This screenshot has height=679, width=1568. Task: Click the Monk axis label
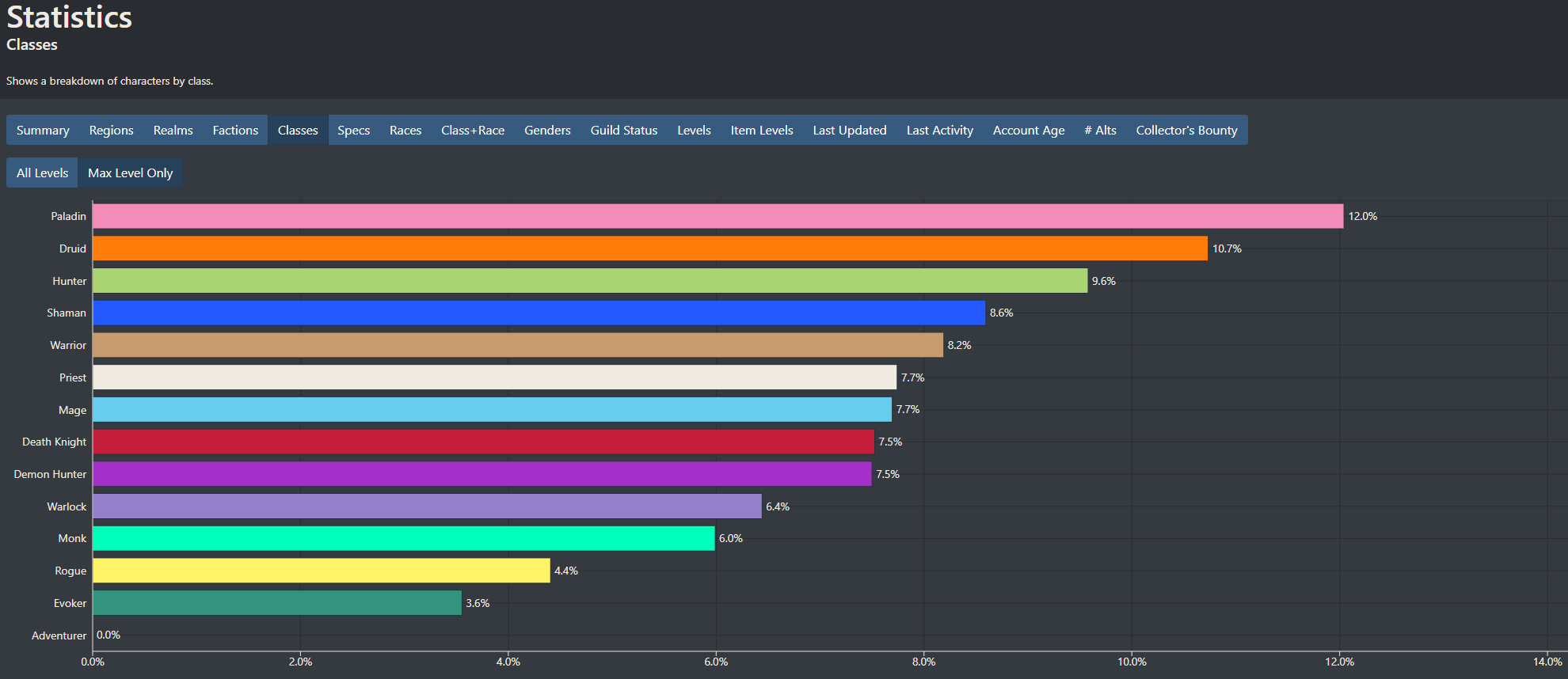pyautogui.click(x=72, y=538)
